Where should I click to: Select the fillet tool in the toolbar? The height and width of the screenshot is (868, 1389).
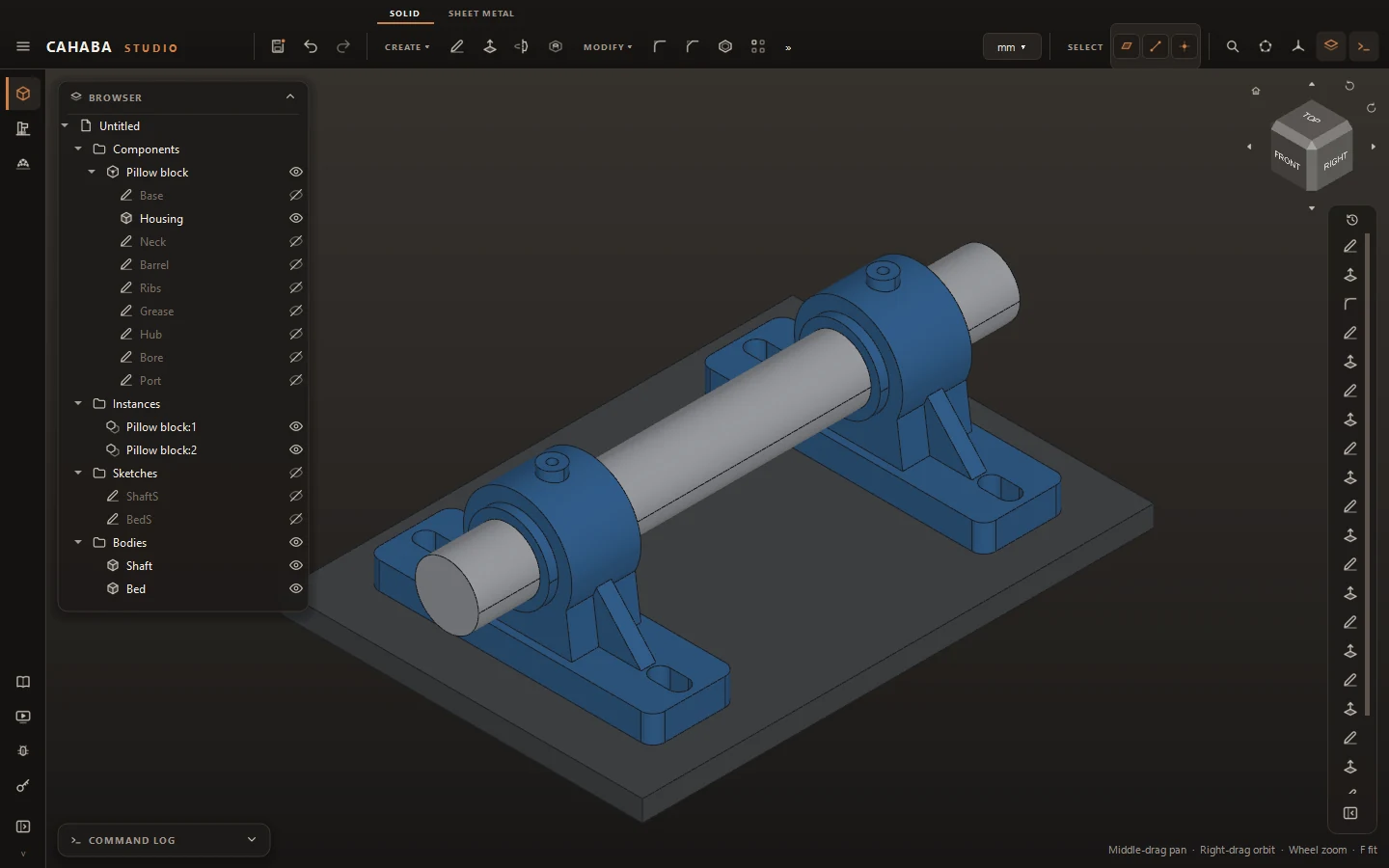coord(660,46)
